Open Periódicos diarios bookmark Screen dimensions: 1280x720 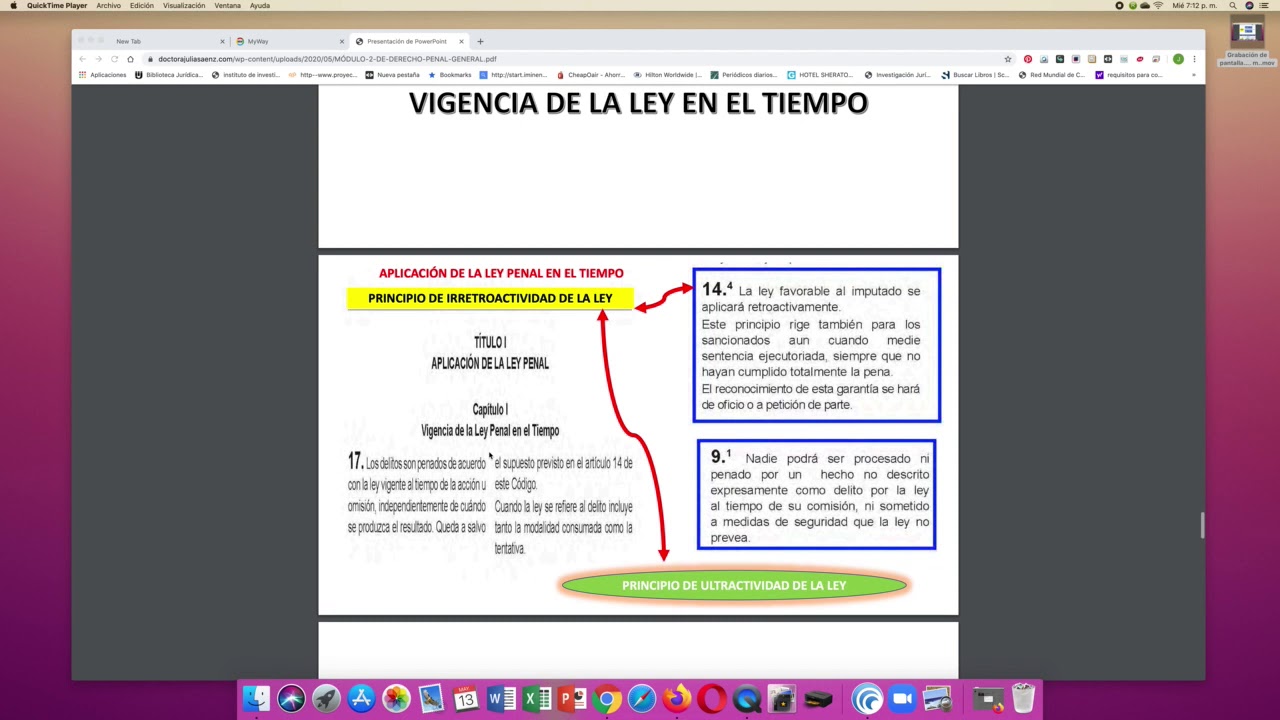coord(743,75)
